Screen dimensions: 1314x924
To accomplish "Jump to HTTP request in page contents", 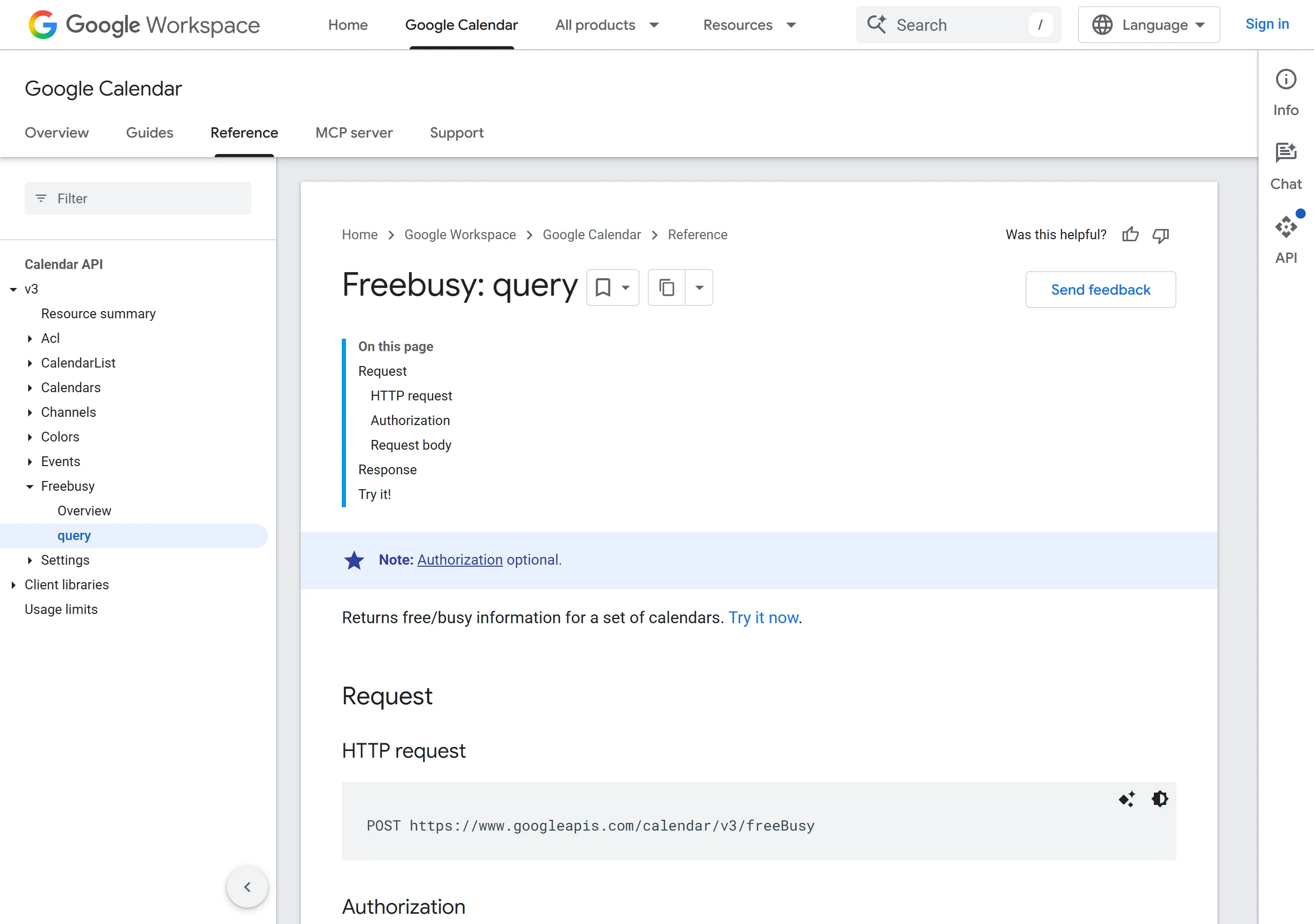I will pos(411,396).
